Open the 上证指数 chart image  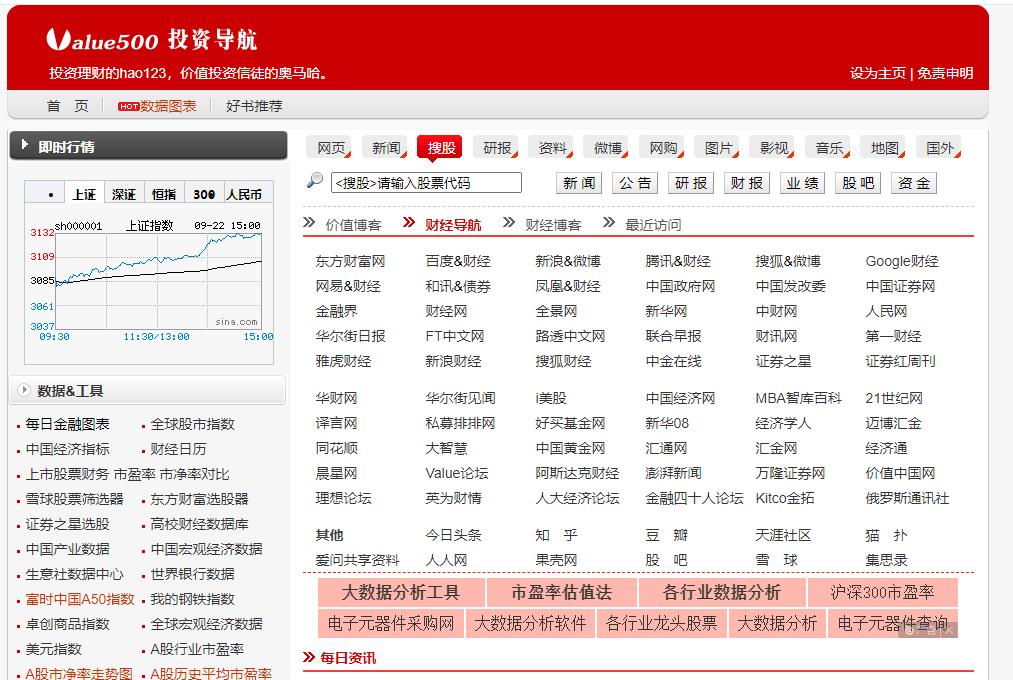[x=149, y=282]
